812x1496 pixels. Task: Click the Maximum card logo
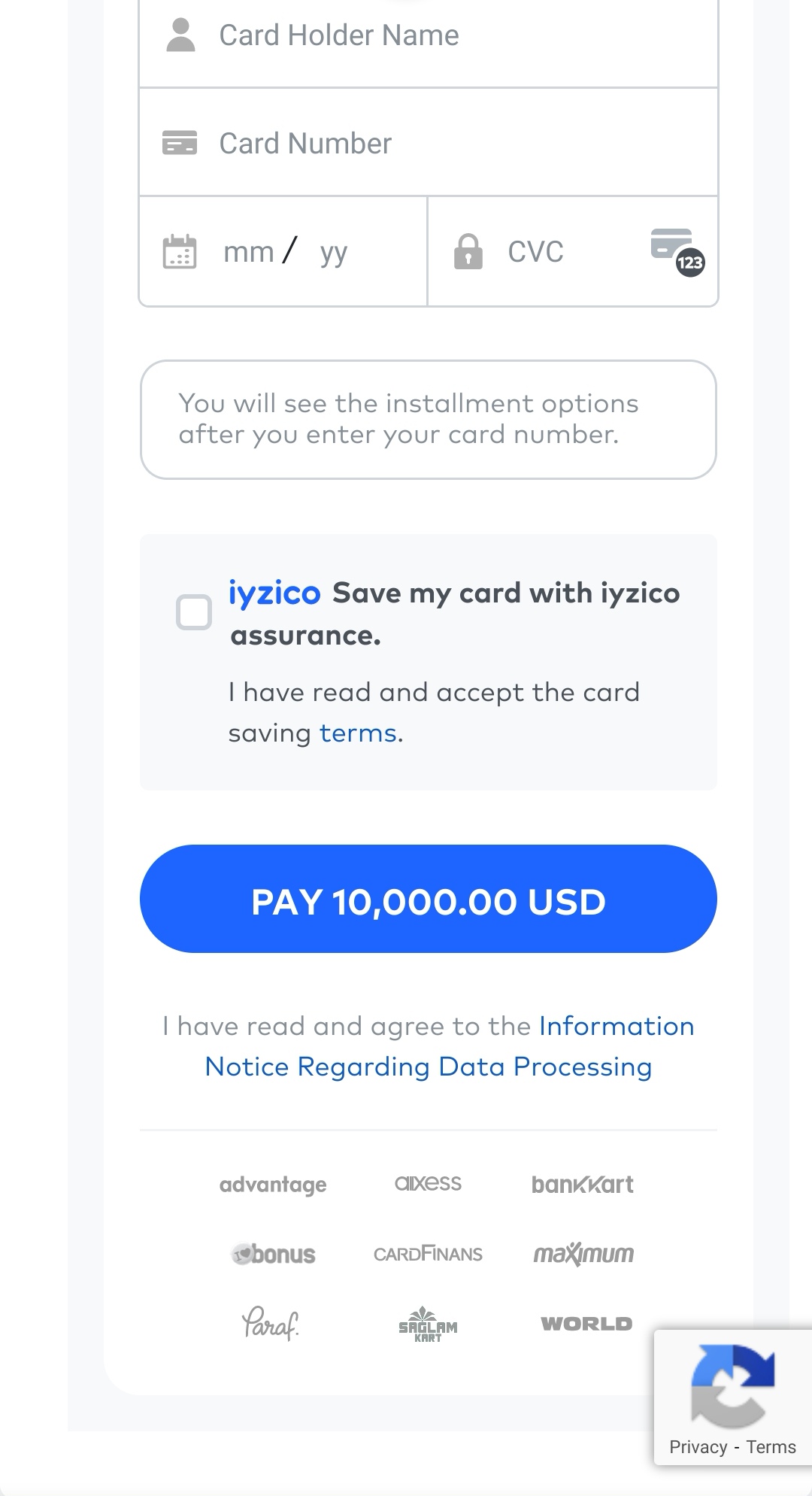tap(583, 1254)
